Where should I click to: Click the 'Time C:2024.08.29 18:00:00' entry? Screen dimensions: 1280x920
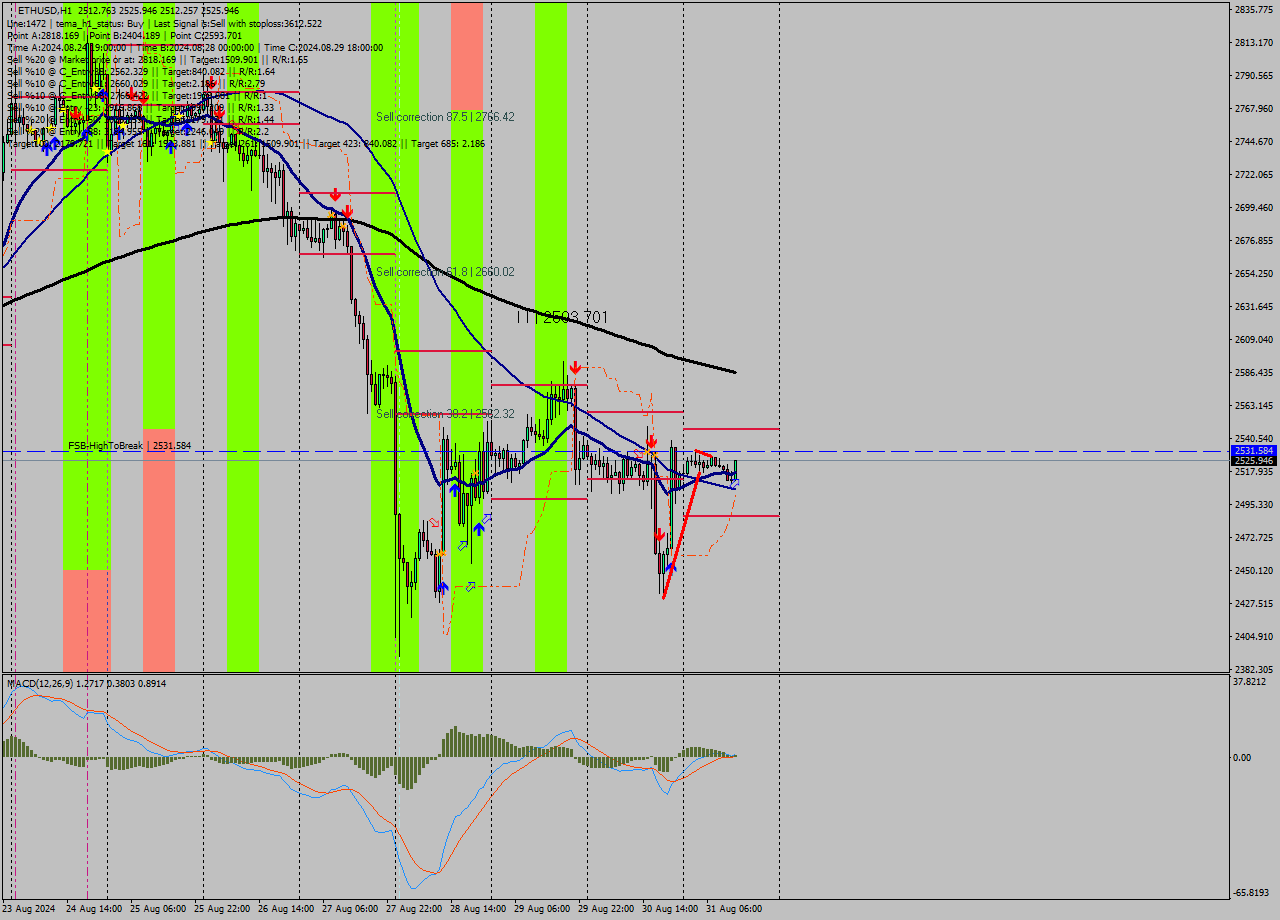click(323, 47)
